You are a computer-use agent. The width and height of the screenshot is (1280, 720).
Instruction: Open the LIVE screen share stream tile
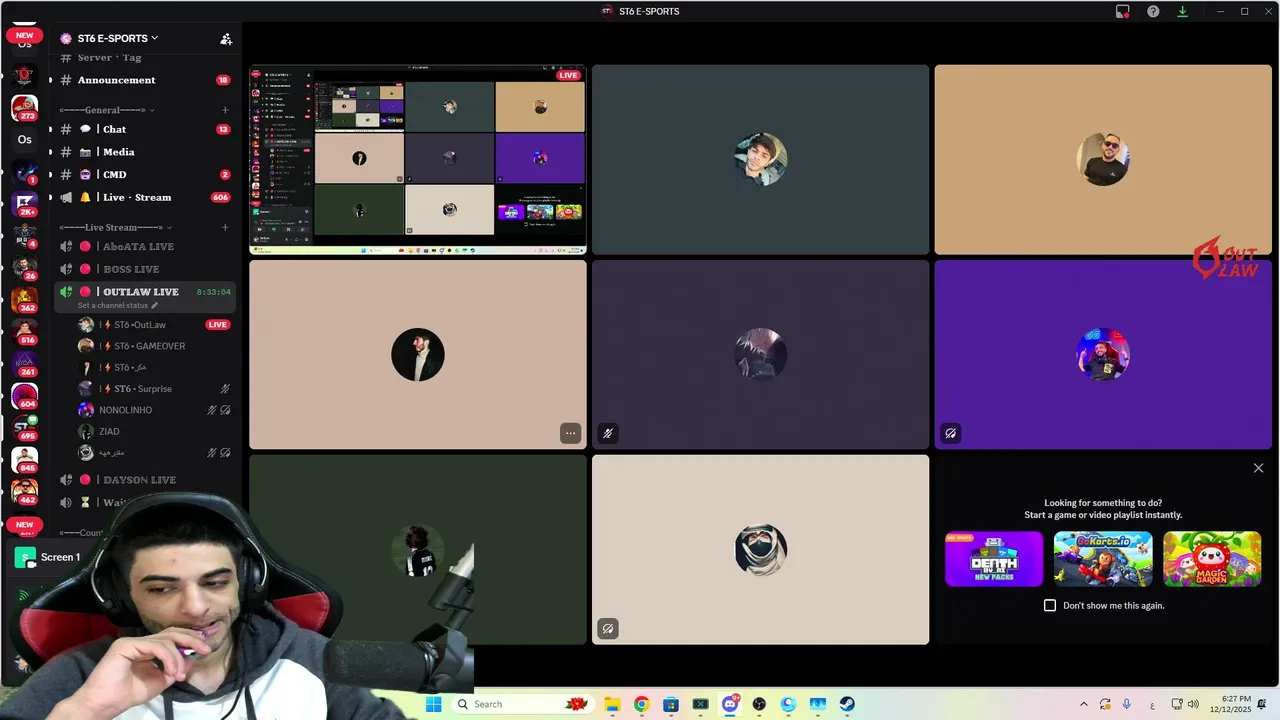click(x=418, y=160)
